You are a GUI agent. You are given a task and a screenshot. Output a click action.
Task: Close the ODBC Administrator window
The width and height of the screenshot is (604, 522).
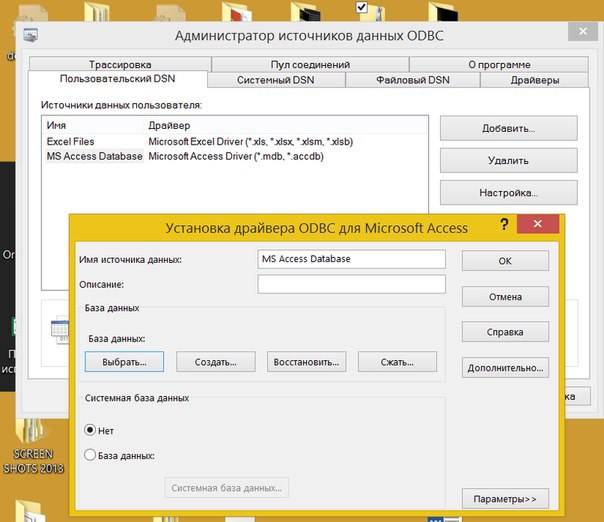point(583,31)
